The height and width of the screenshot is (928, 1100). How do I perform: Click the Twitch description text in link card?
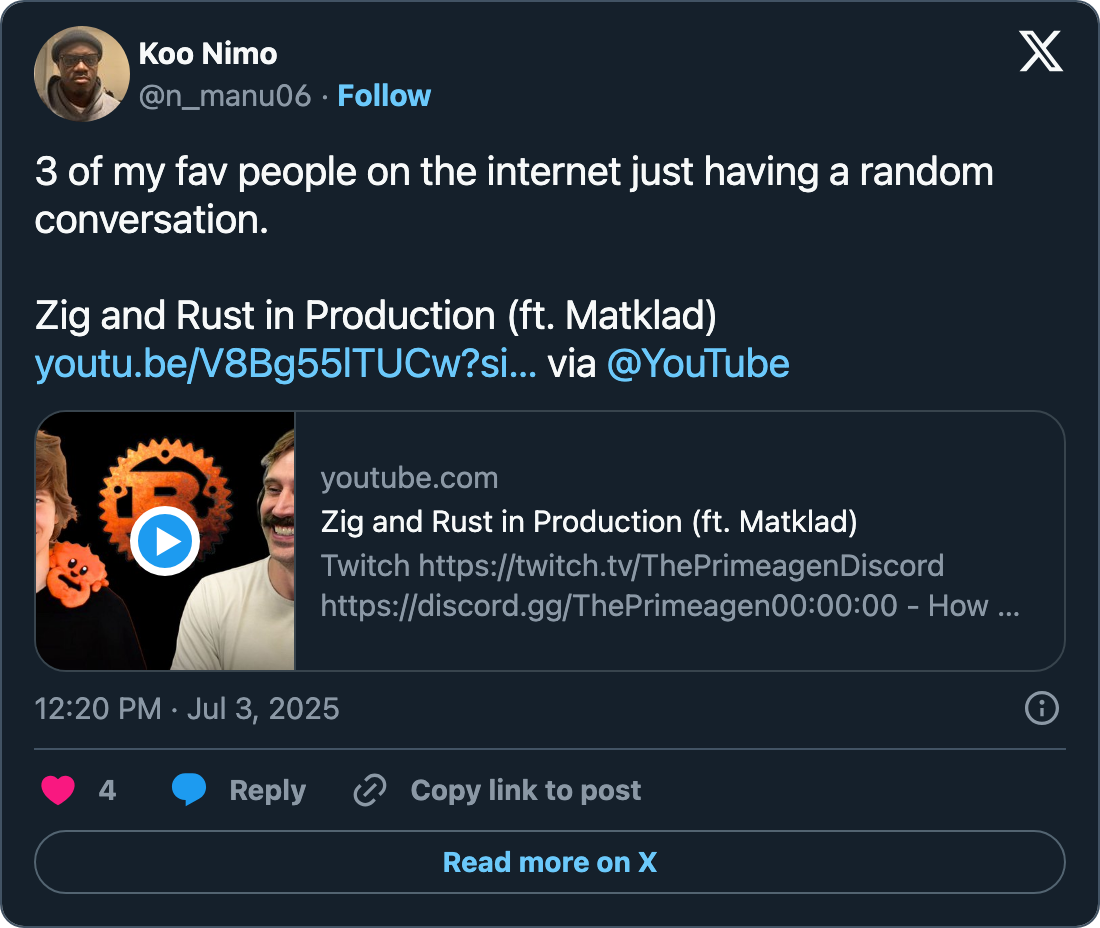click(632, 566)
